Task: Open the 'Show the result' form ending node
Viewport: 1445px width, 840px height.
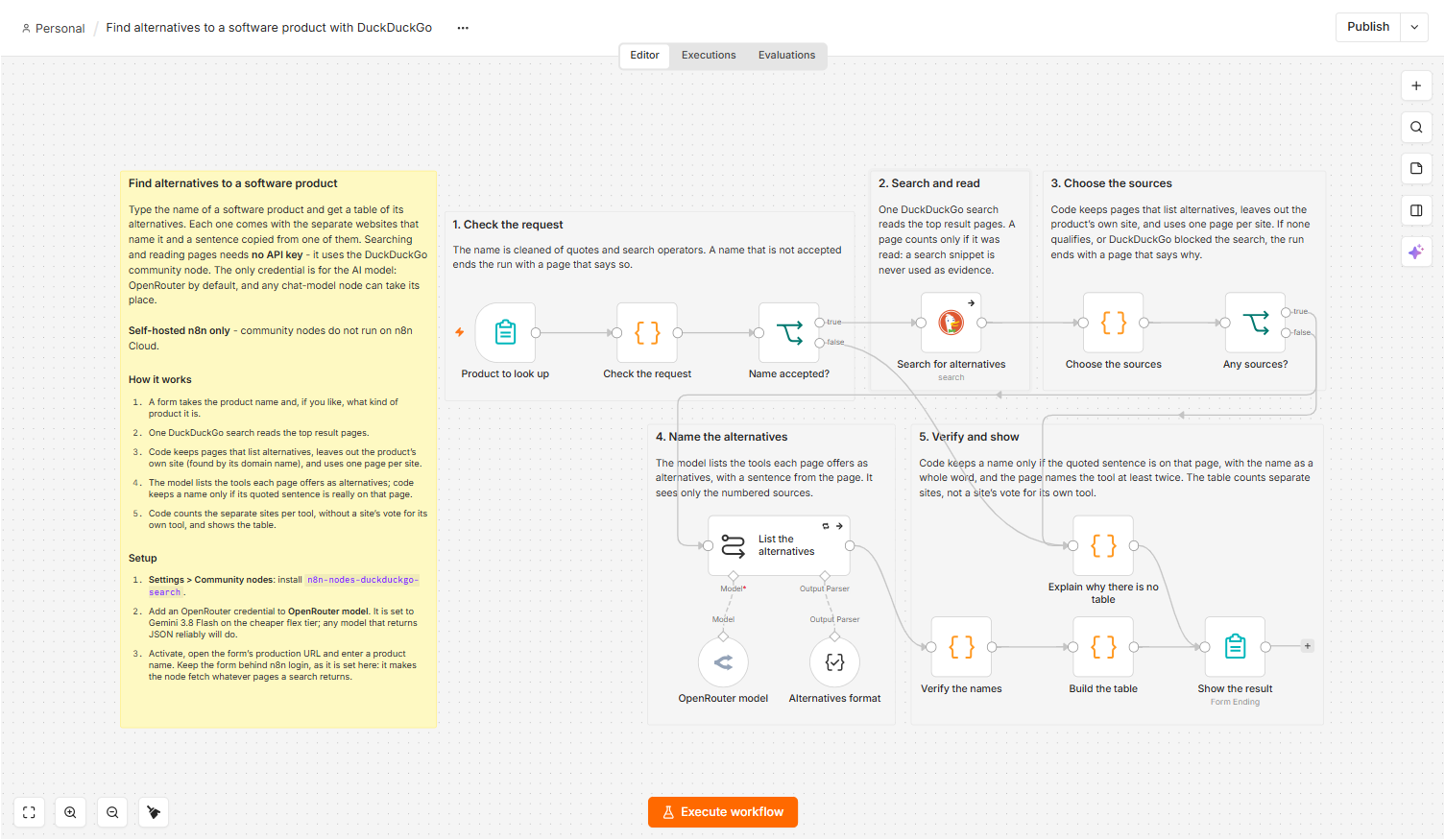Action: pyautogui.click(x=1236, y=647)
